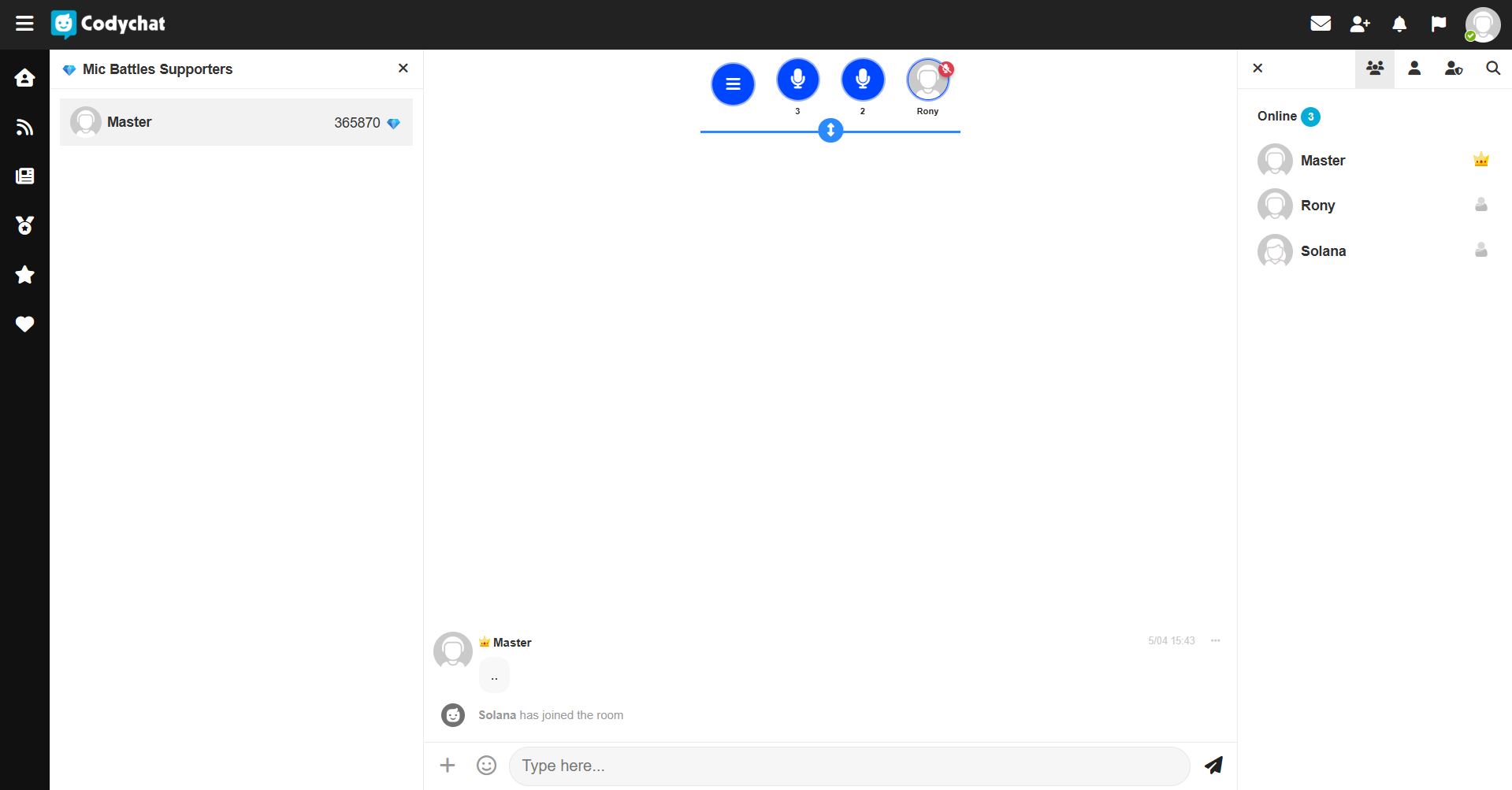Switch to the online users list tab
The height and width of the screenshot is (790, 1512).
pos(1375,69)
